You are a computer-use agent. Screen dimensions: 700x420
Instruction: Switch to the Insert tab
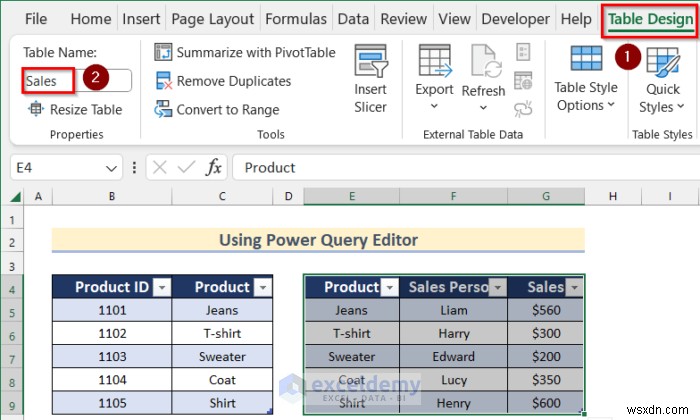pos(141,19)
